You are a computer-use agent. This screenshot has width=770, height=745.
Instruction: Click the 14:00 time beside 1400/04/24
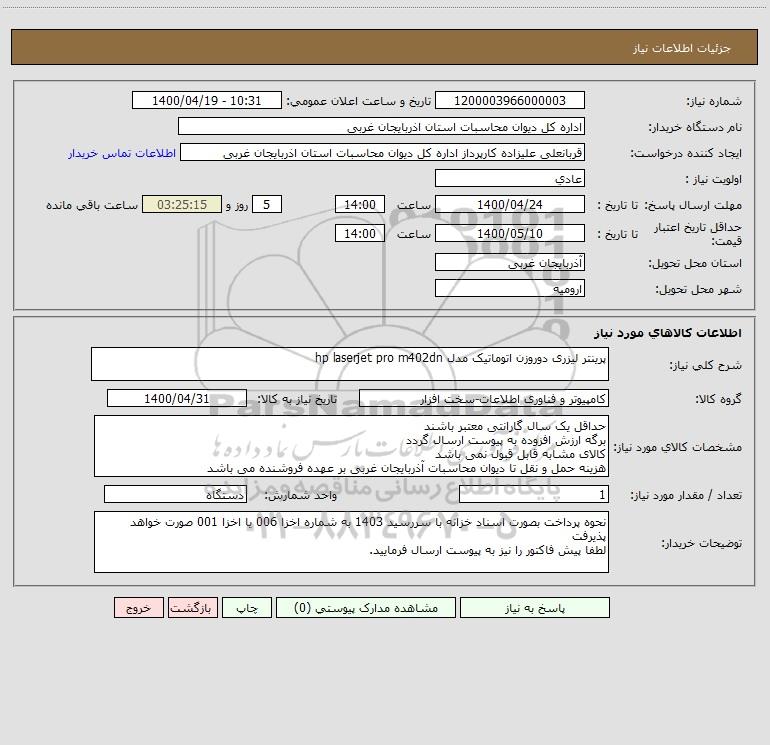click(x=359, y=205)
